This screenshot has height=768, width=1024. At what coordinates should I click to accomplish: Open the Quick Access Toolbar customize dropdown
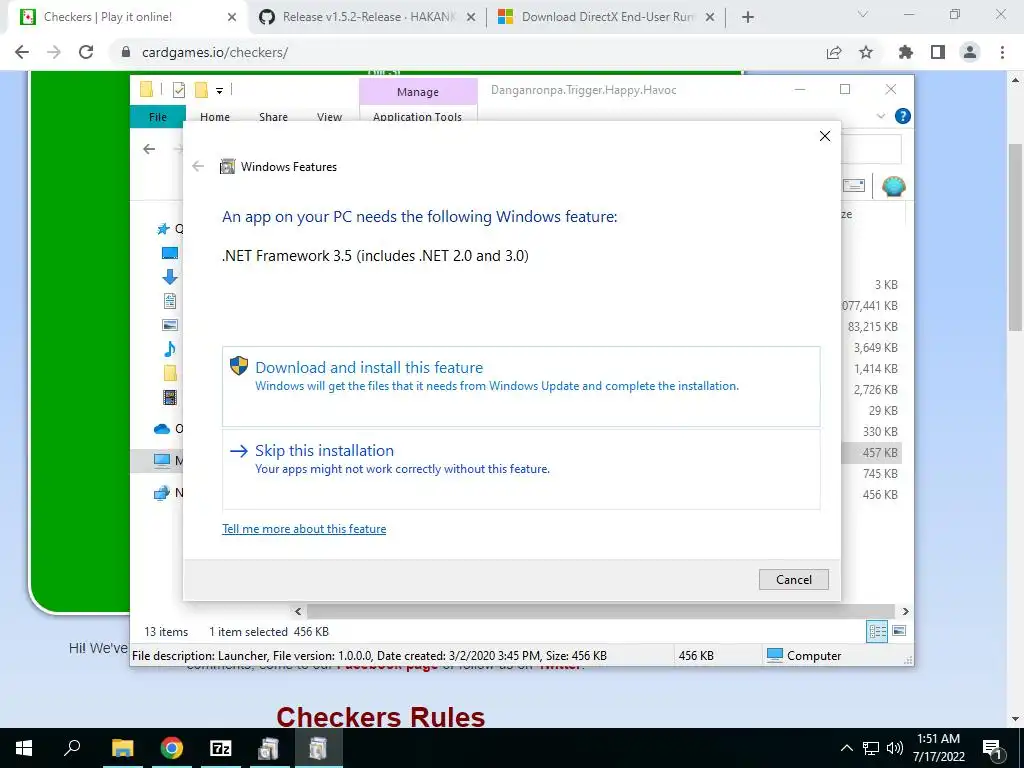(x=219, y=91)
